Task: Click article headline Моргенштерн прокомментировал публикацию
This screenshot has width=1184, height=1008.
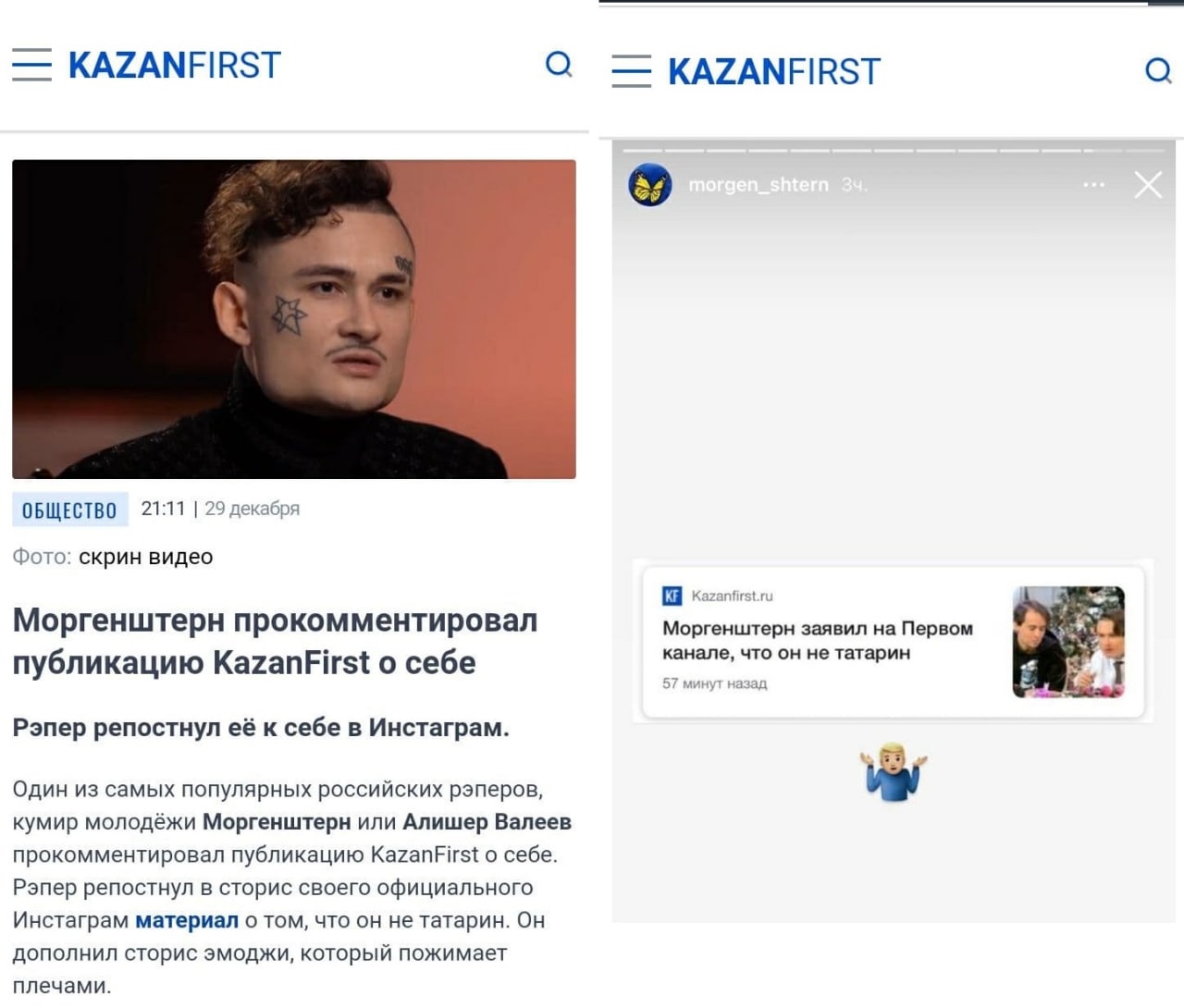Action: pos(275,641)
